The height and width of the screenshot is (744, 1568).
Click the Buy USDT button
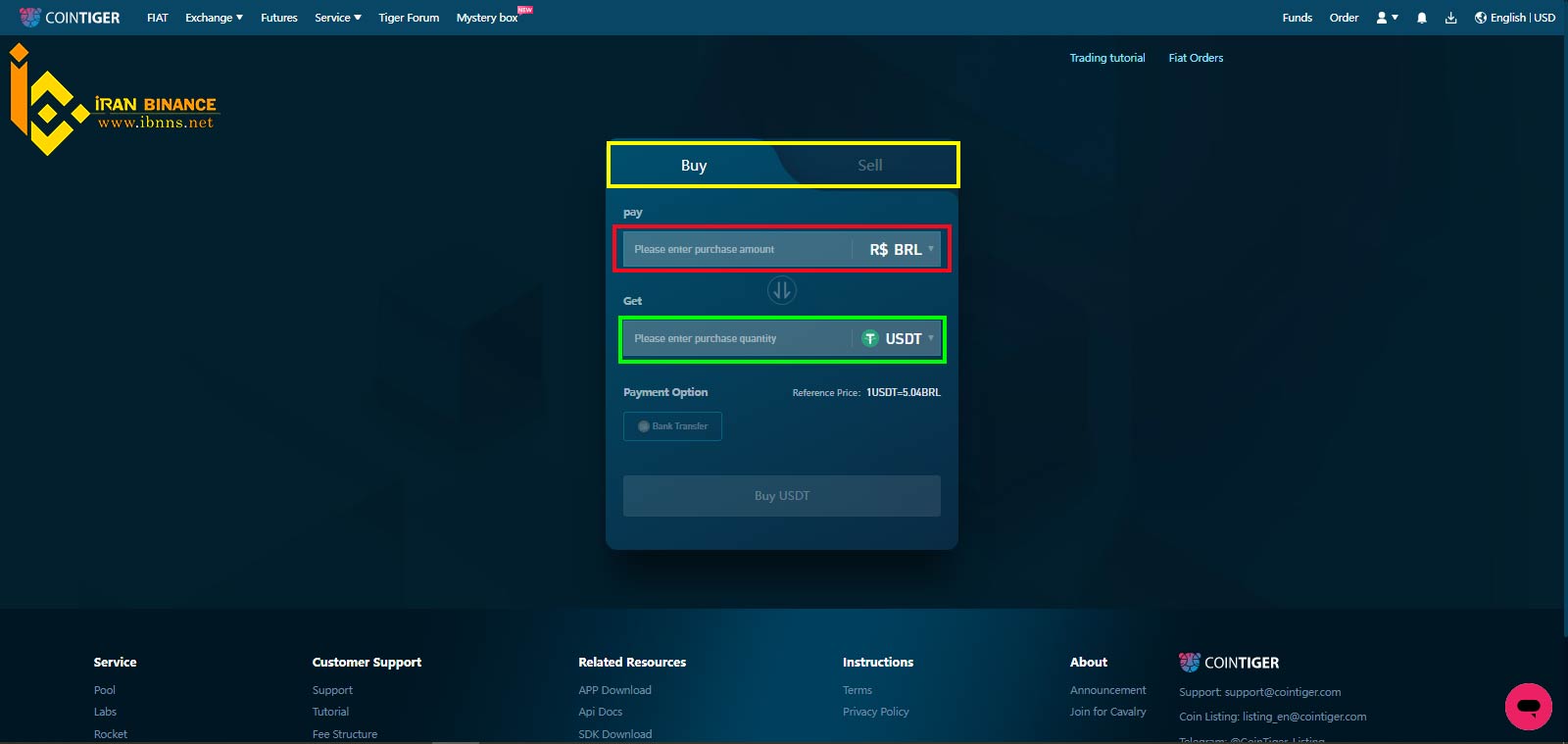click(782, 496)
